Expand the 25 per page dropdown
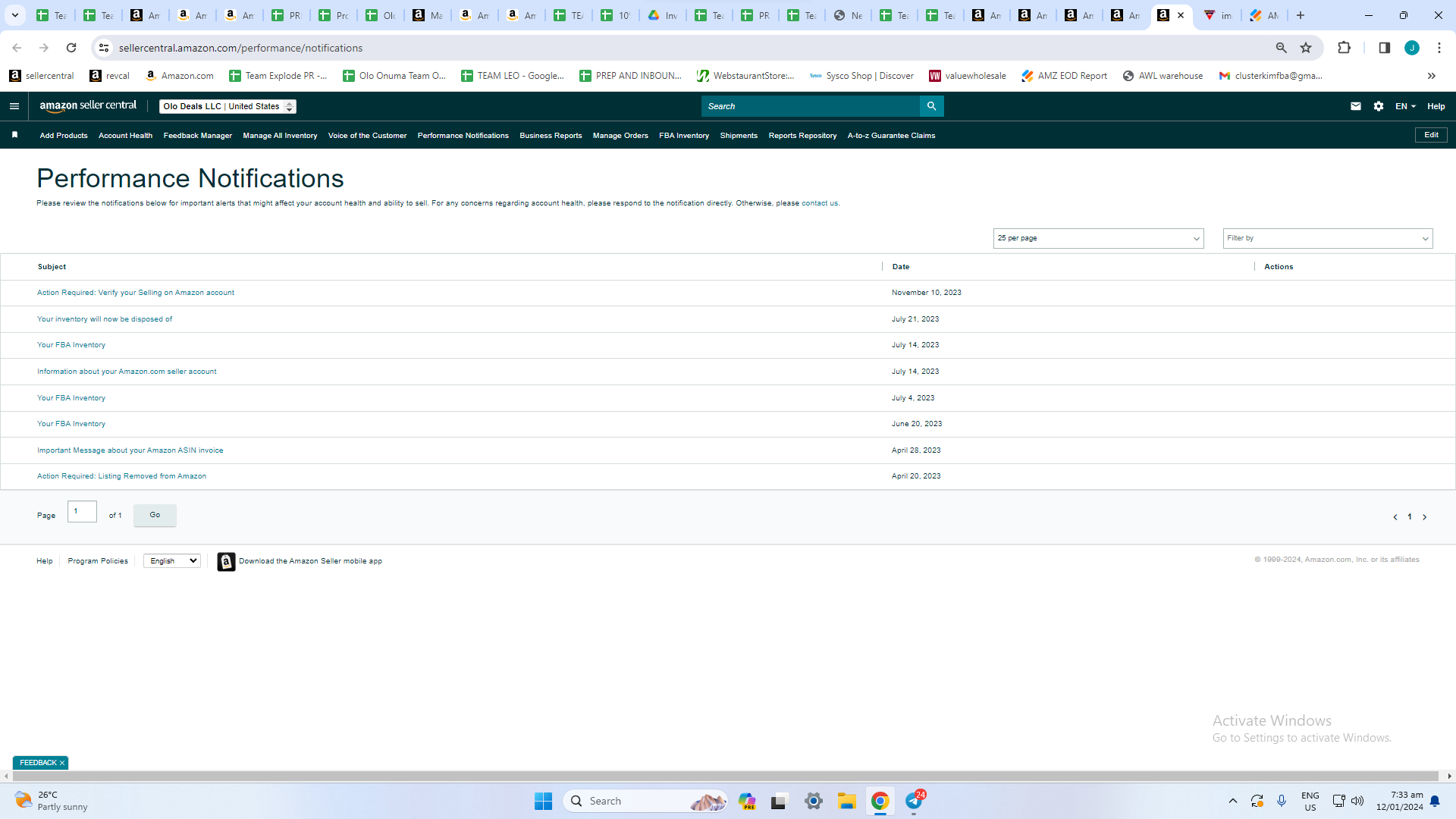 pyautogui.click(x=1098, y=238)
